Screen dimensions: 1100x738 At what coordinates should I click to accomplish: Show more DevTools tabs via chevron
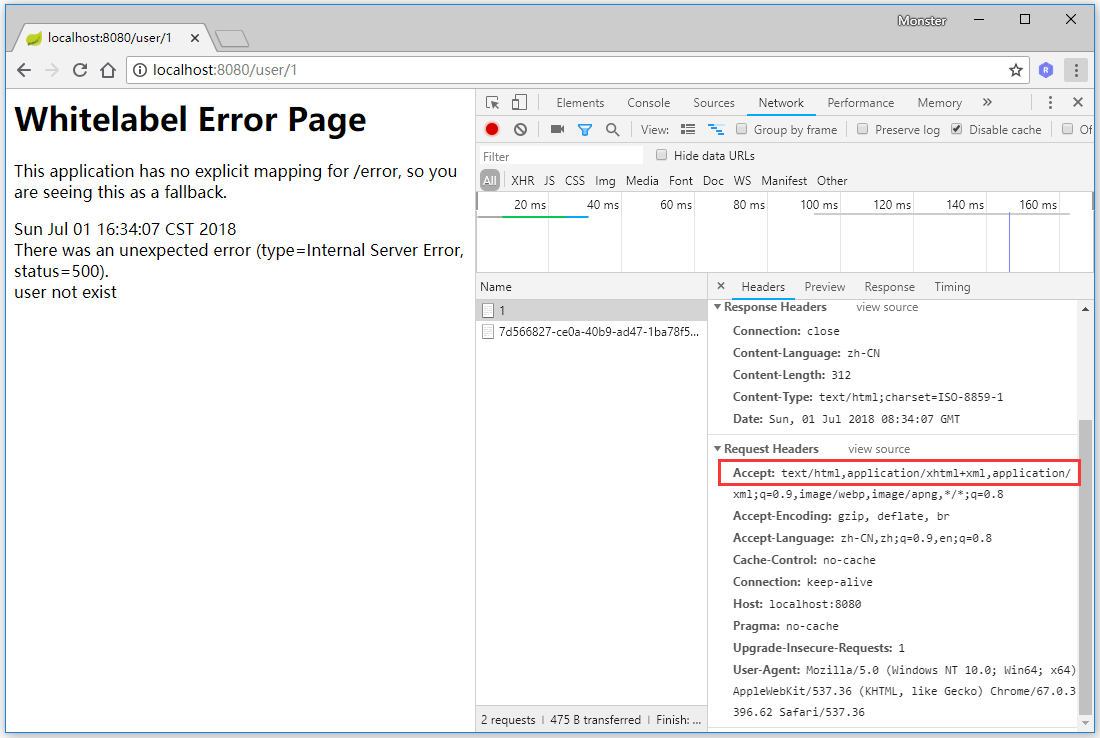coord(987,102)
